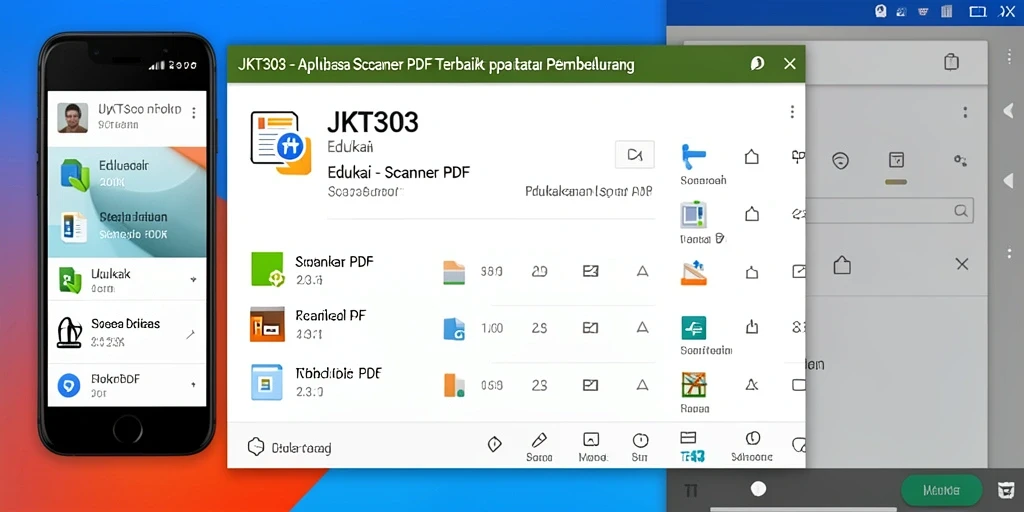
Task: Select the orange Reanleol PF app icon
Action: [267, 324]
